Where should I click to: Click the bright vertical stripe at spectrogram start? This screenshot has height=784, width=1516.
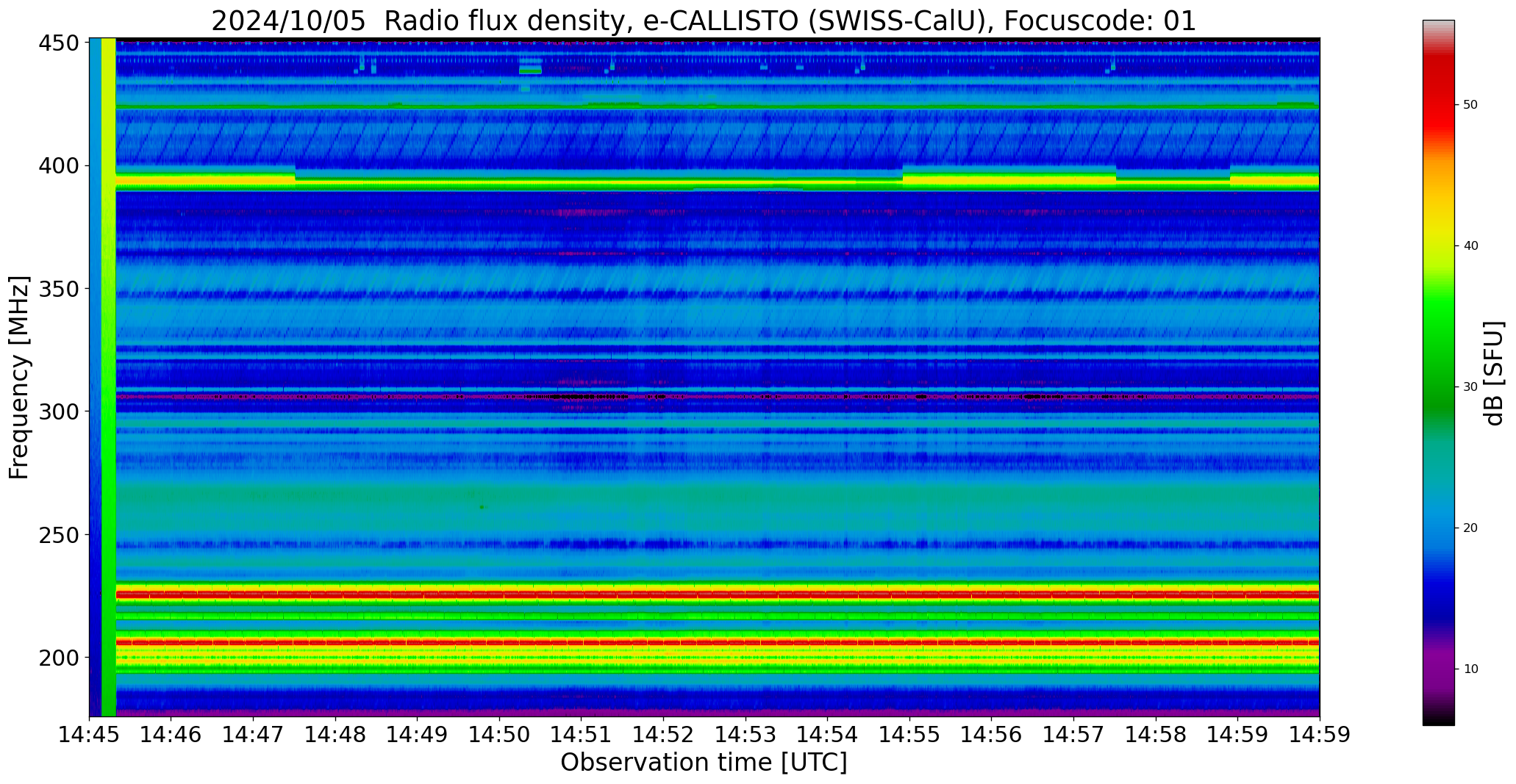coord(108,377)
